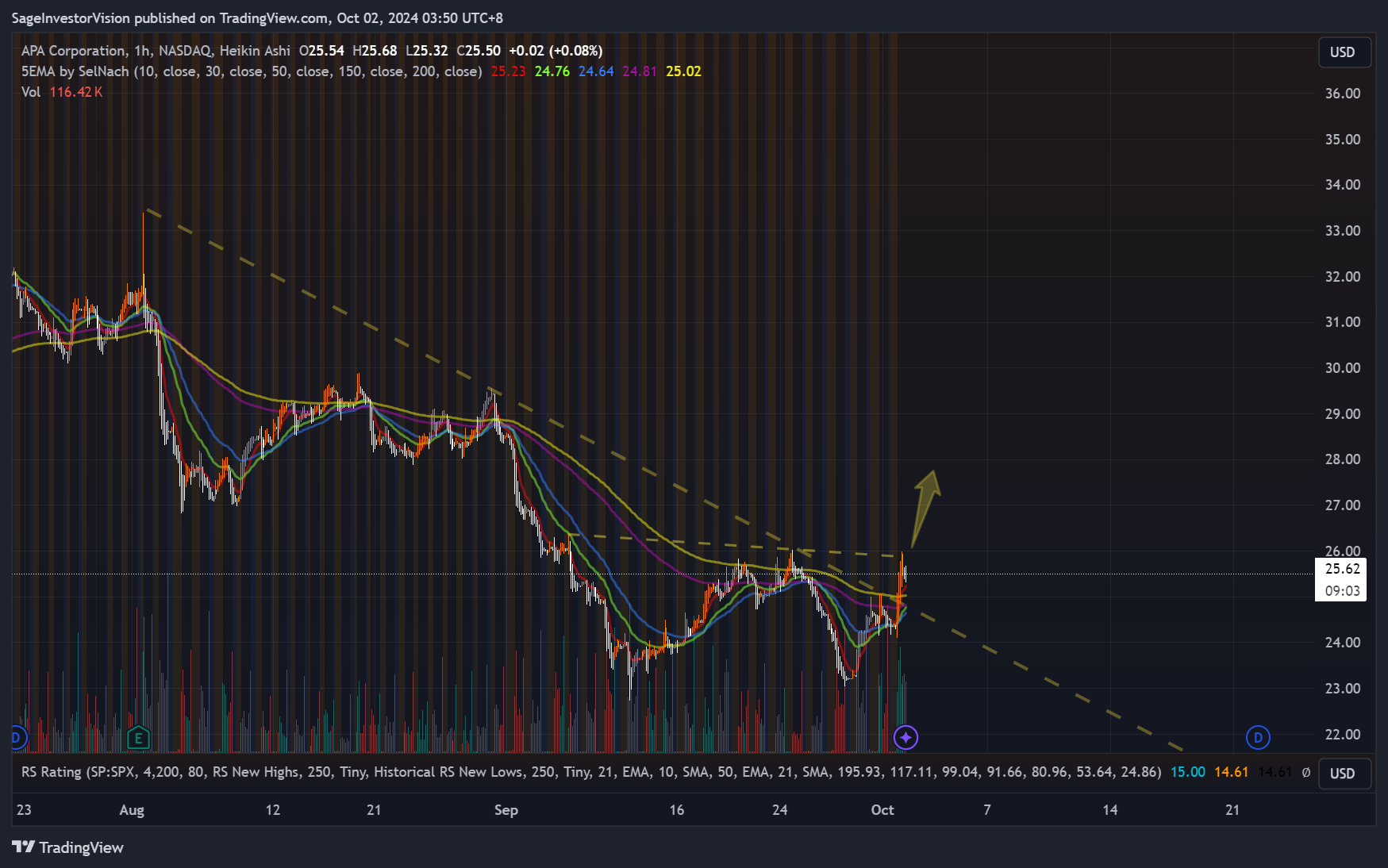
Task: Click the Oct label on time axis
Action: 882,810
